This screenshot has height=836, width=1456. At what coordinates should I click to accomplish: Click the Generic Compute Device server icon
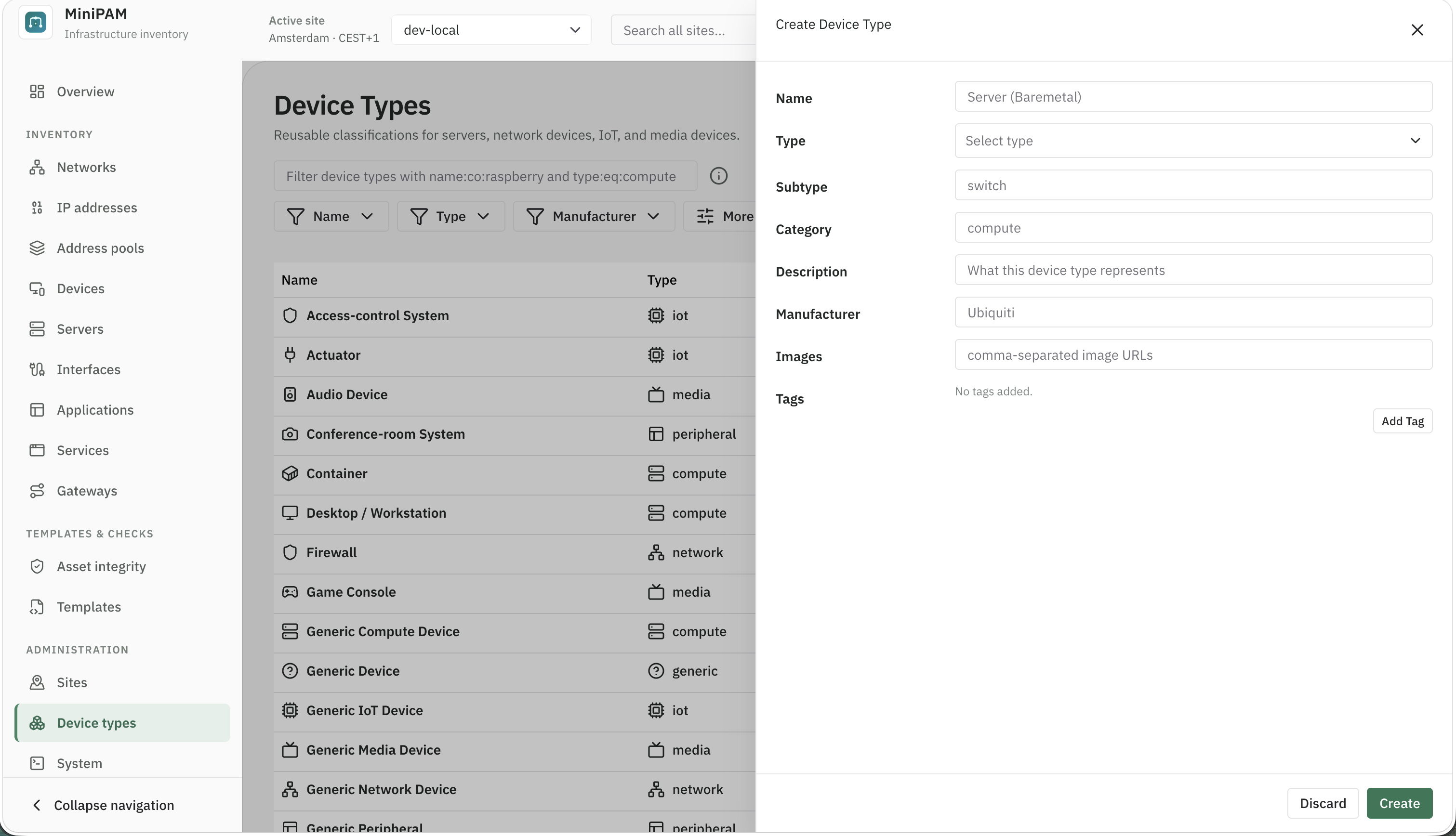[290, 632]
